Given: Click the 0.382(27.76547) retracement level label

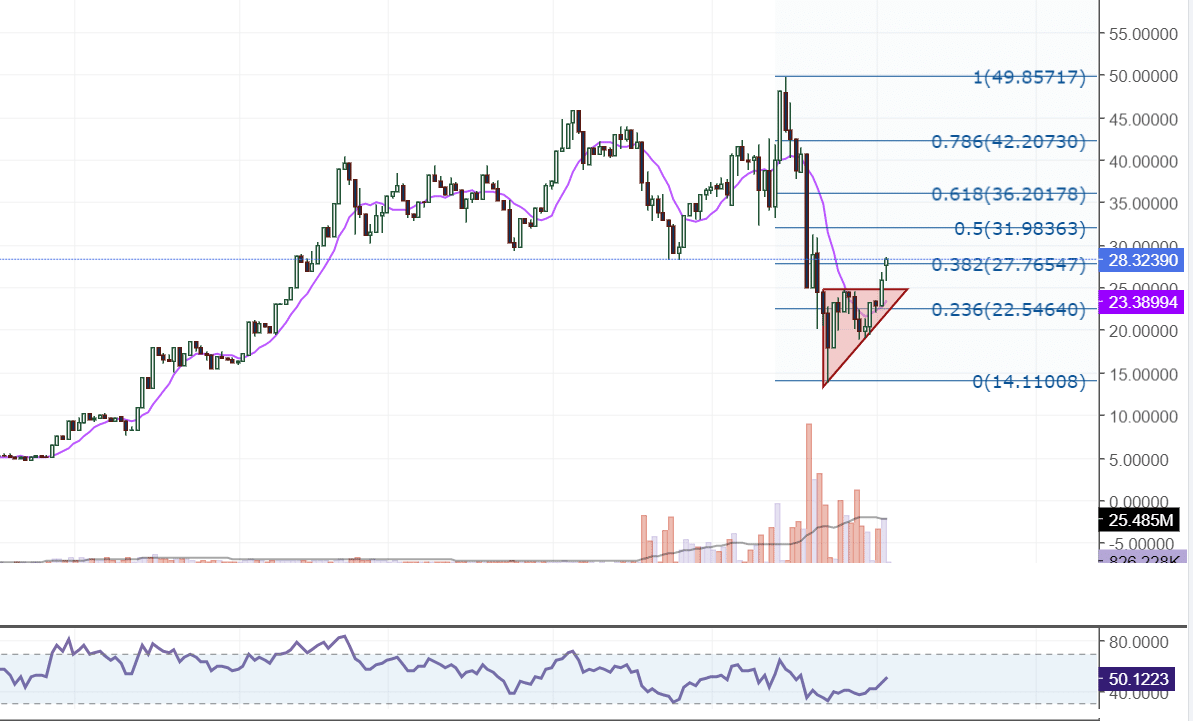Looking at the screenshot, I should [x=1007, y=264].
